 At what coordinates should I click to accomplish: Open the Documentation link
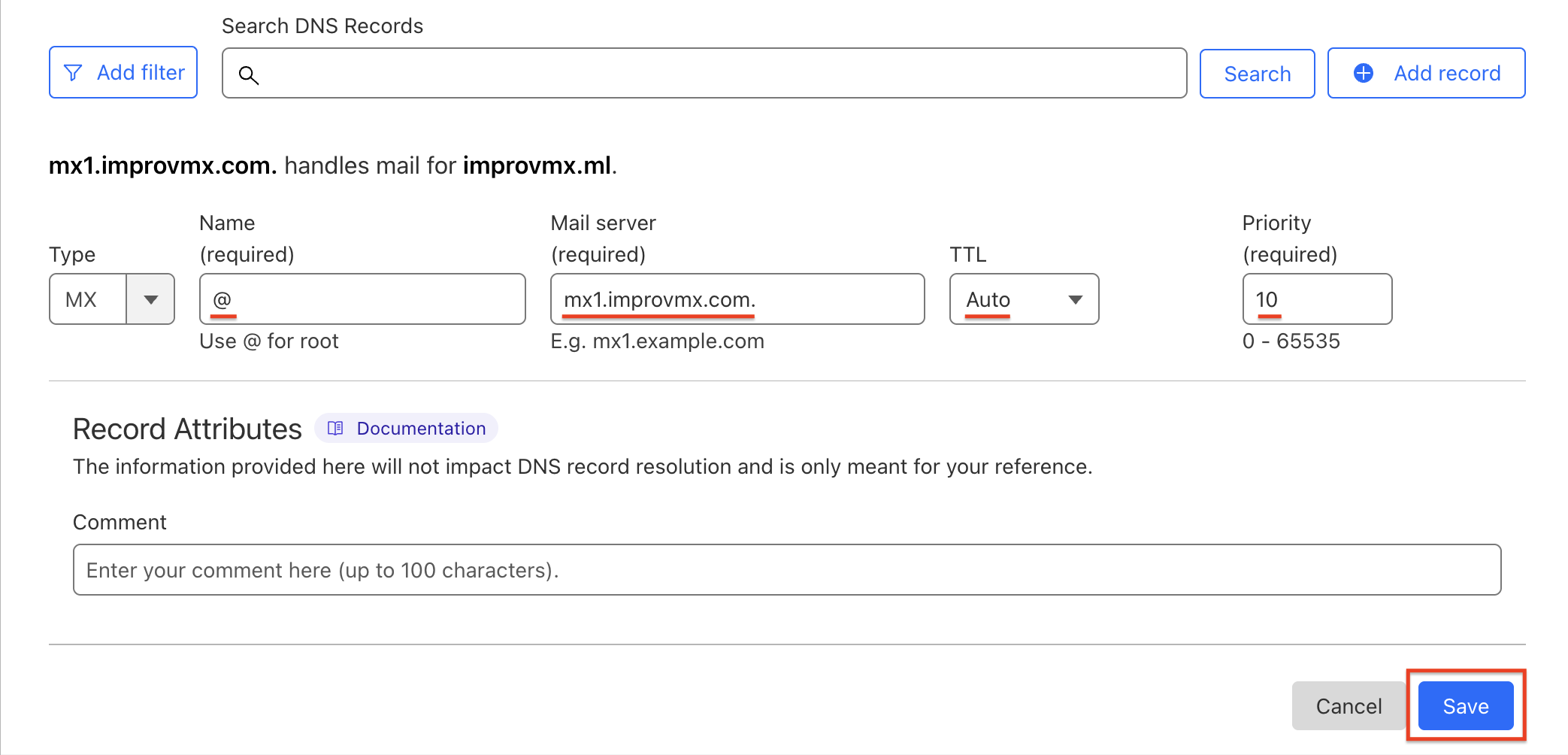pos(421,428)
